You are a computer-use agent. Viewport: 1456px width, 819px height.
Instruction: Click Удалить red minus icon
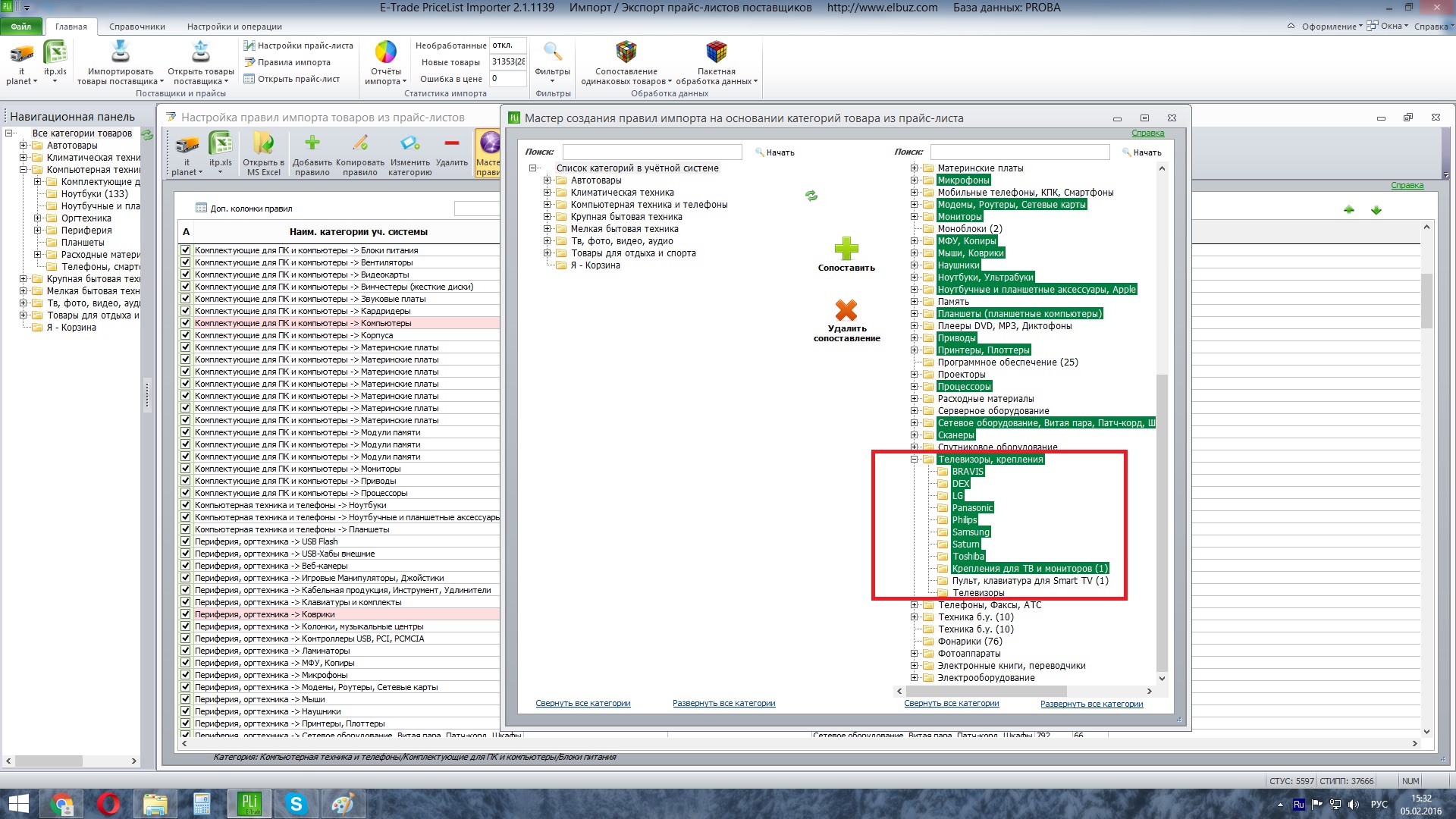pos(452,143)
